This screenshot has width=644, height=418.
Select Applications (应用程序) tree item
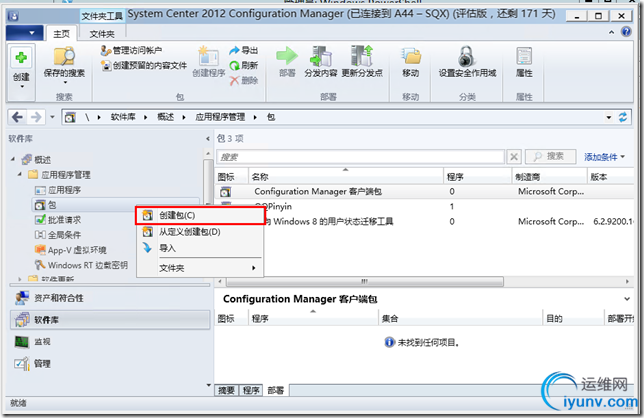58,190
